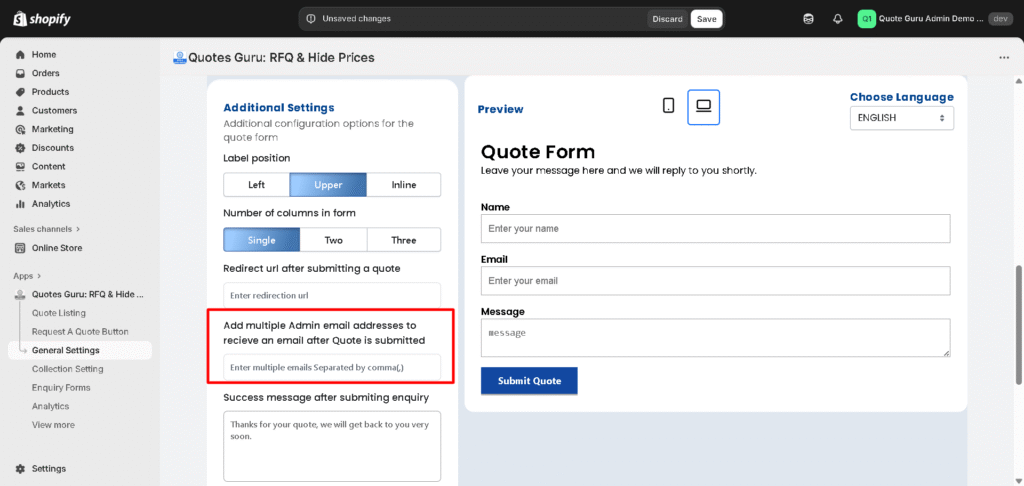Open the ENGLISH language dropdown
Image resolution: width=1024 pixels, height=486 pixels.
901,118
